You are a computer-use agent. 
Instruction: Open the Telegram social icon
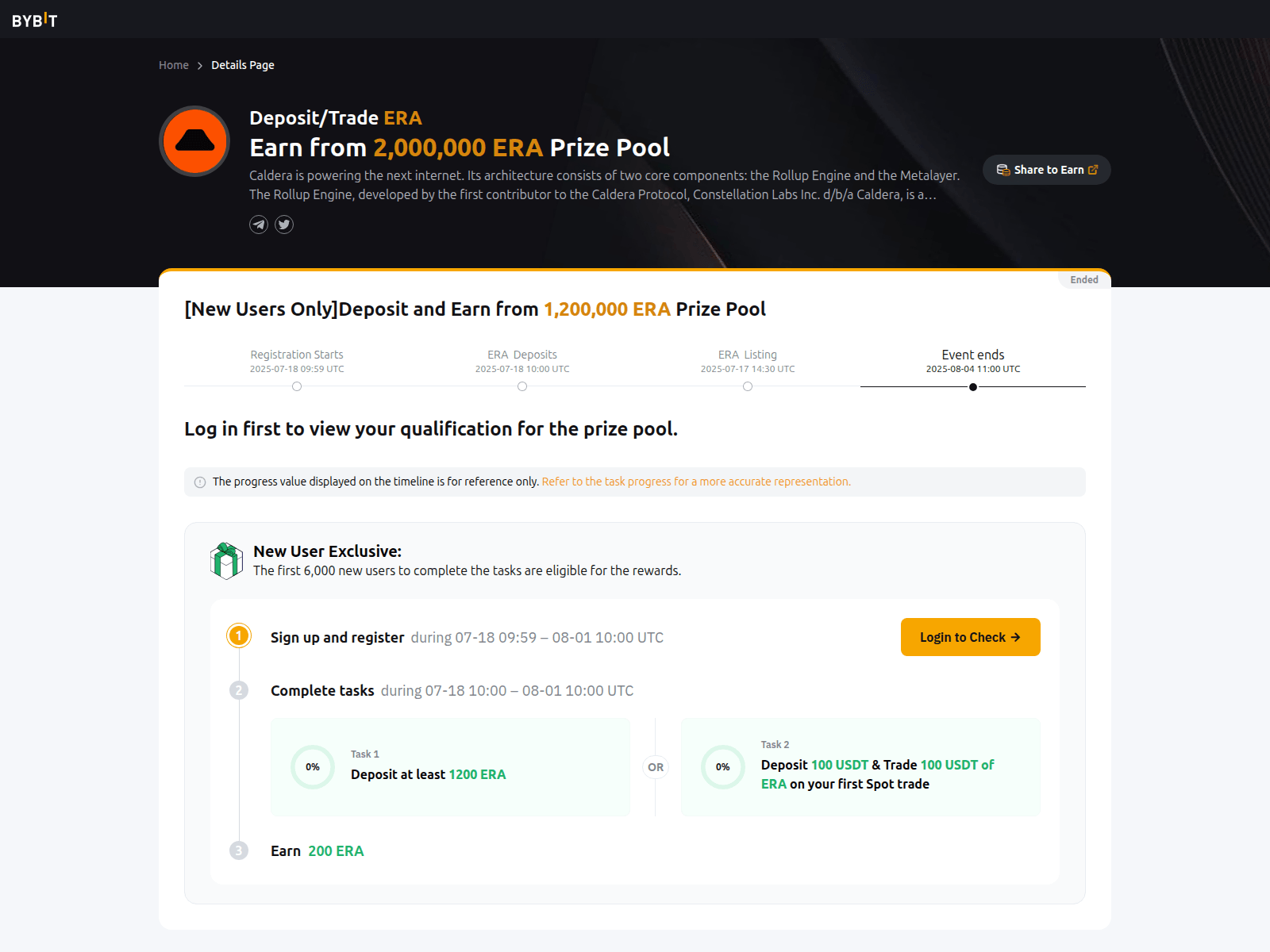[259, 225]
